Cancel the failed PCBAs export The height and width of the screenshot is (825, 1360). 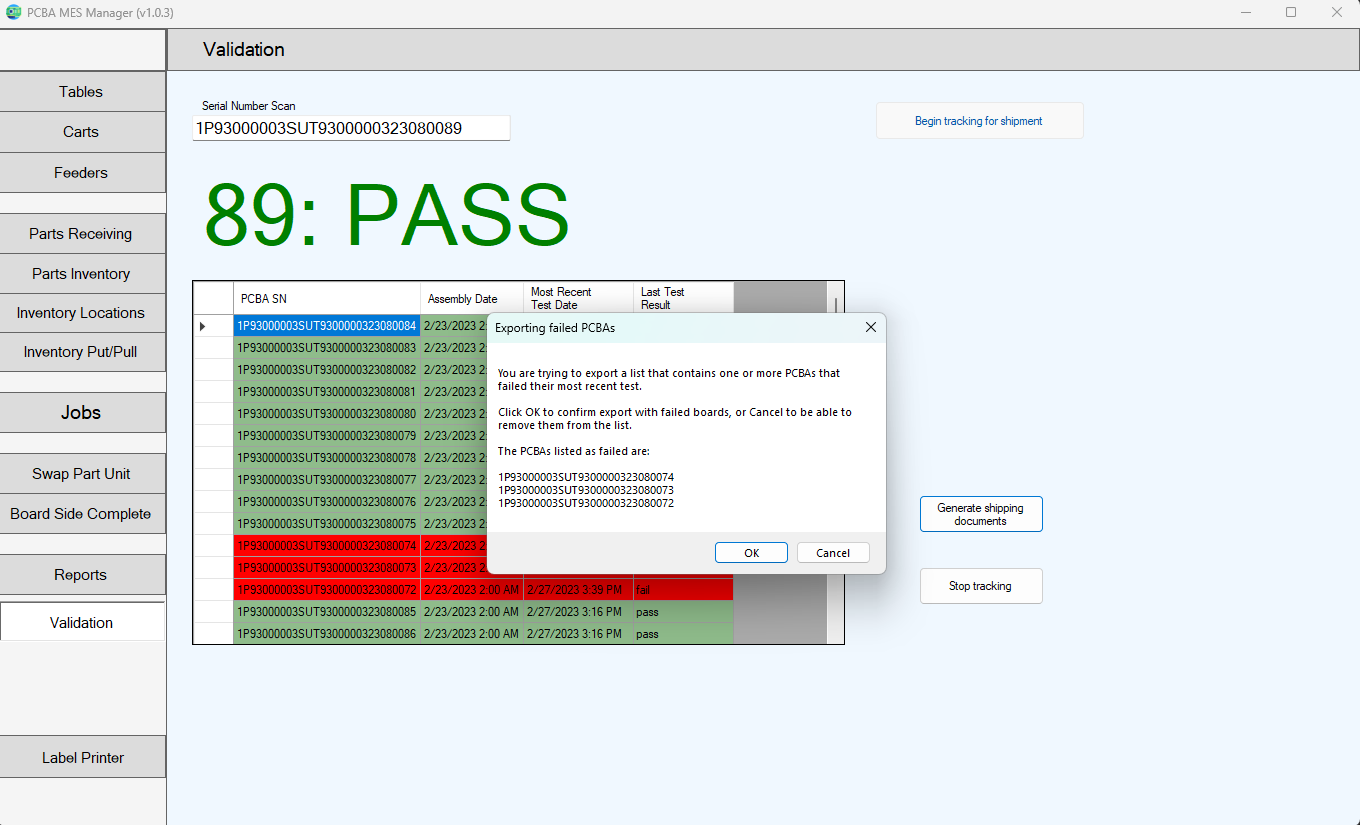tap(832, 553)
